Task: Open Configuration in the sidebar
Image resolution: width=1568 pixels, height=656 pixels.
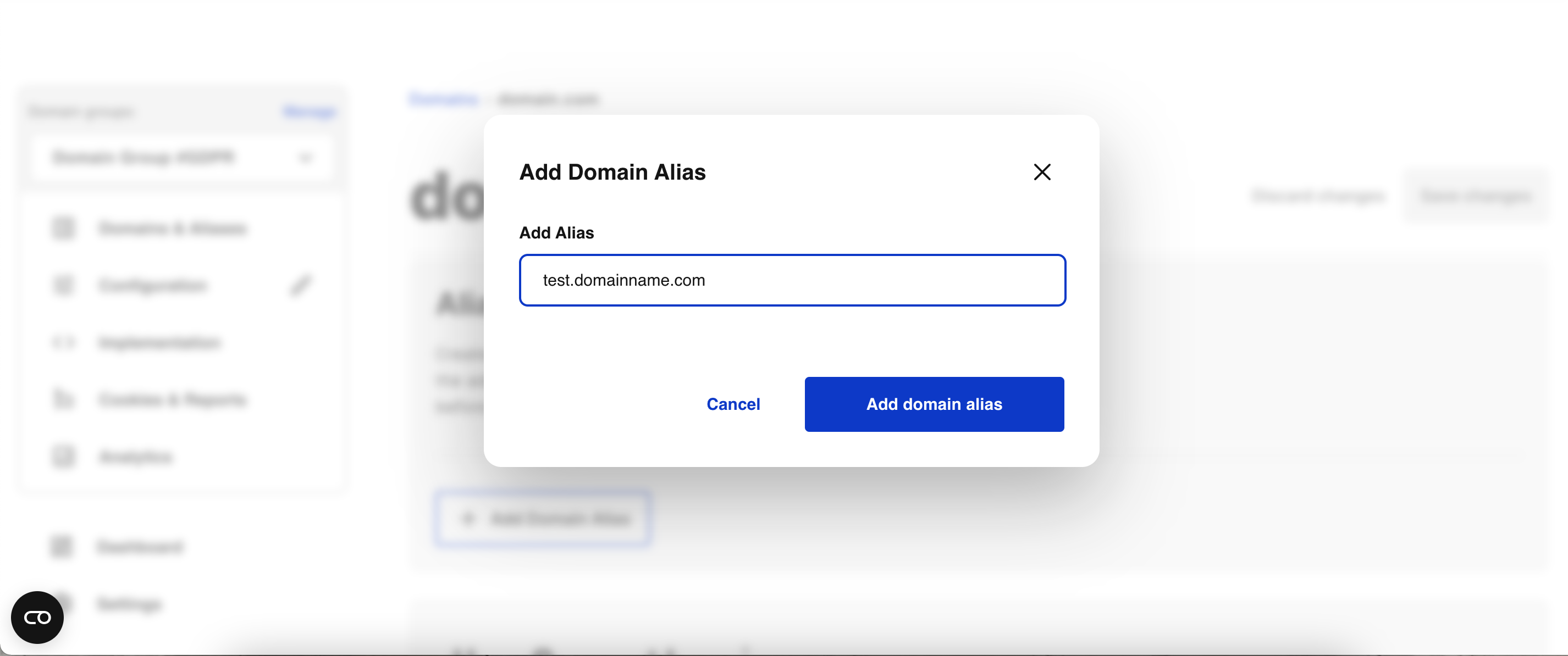Action: pos(153,285)
